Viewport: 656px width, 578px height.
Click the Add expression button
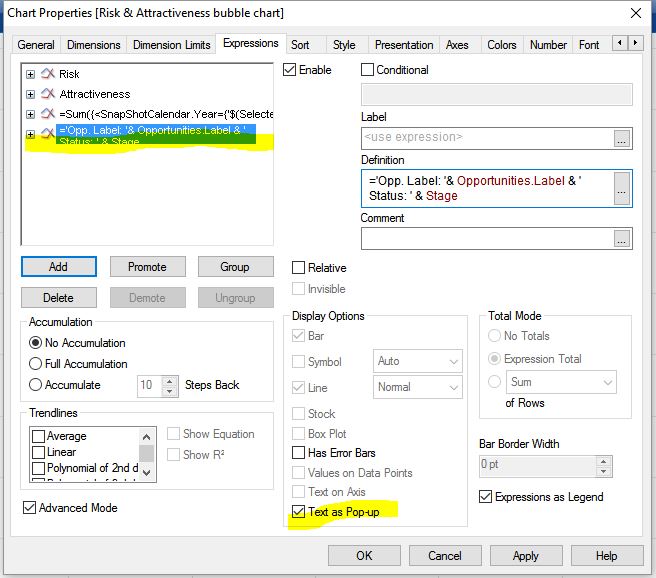click(59, 267)
